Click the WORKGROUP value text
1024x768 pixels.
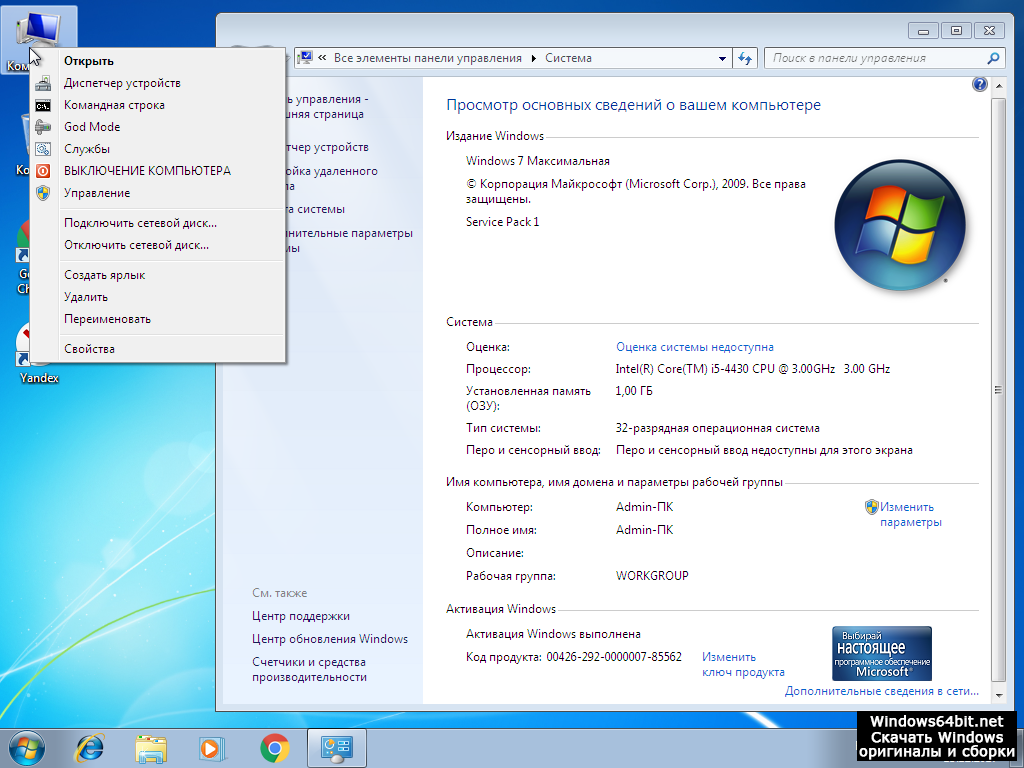click(x=652, y=576)
